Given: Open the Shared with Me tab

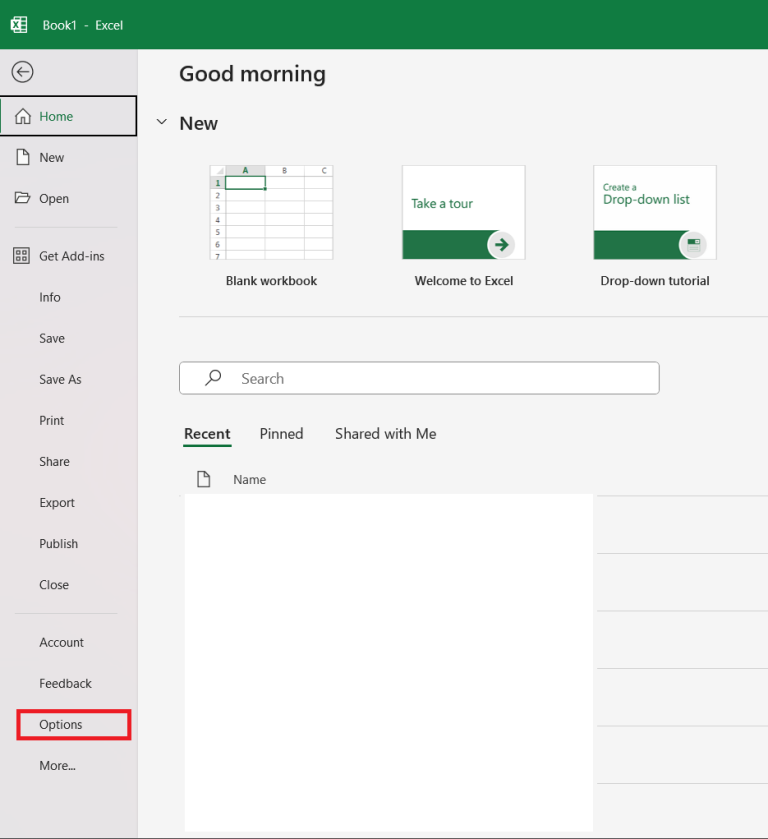Looking at the screenshot, I should (385, 434).
